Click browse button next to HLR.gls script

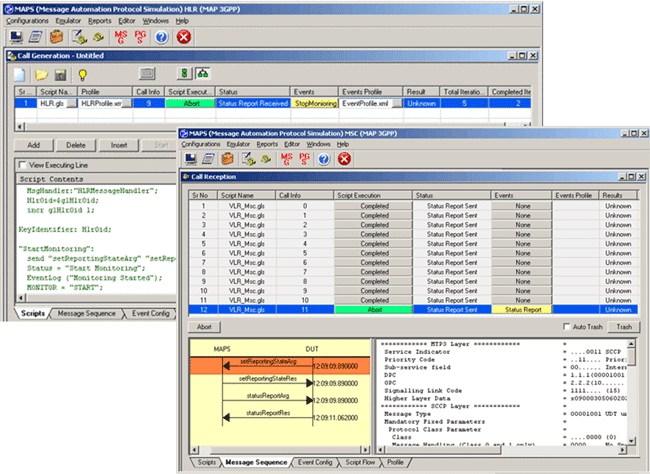click(x=72, y=103)
